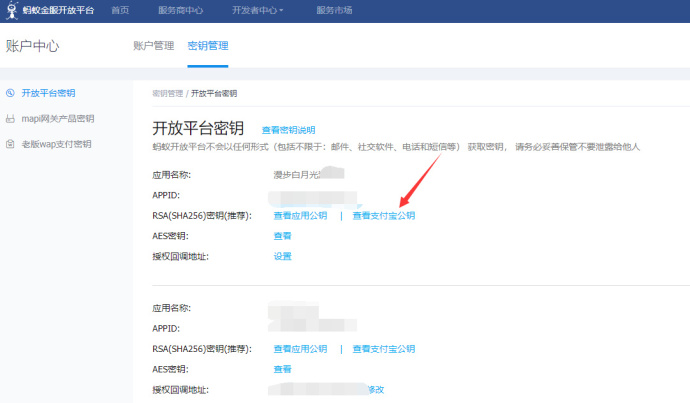The image size is (690, 403).
Task: Click 修改 for second 授权回调地址
Action: pyautogui.click(x=376, y=389)
